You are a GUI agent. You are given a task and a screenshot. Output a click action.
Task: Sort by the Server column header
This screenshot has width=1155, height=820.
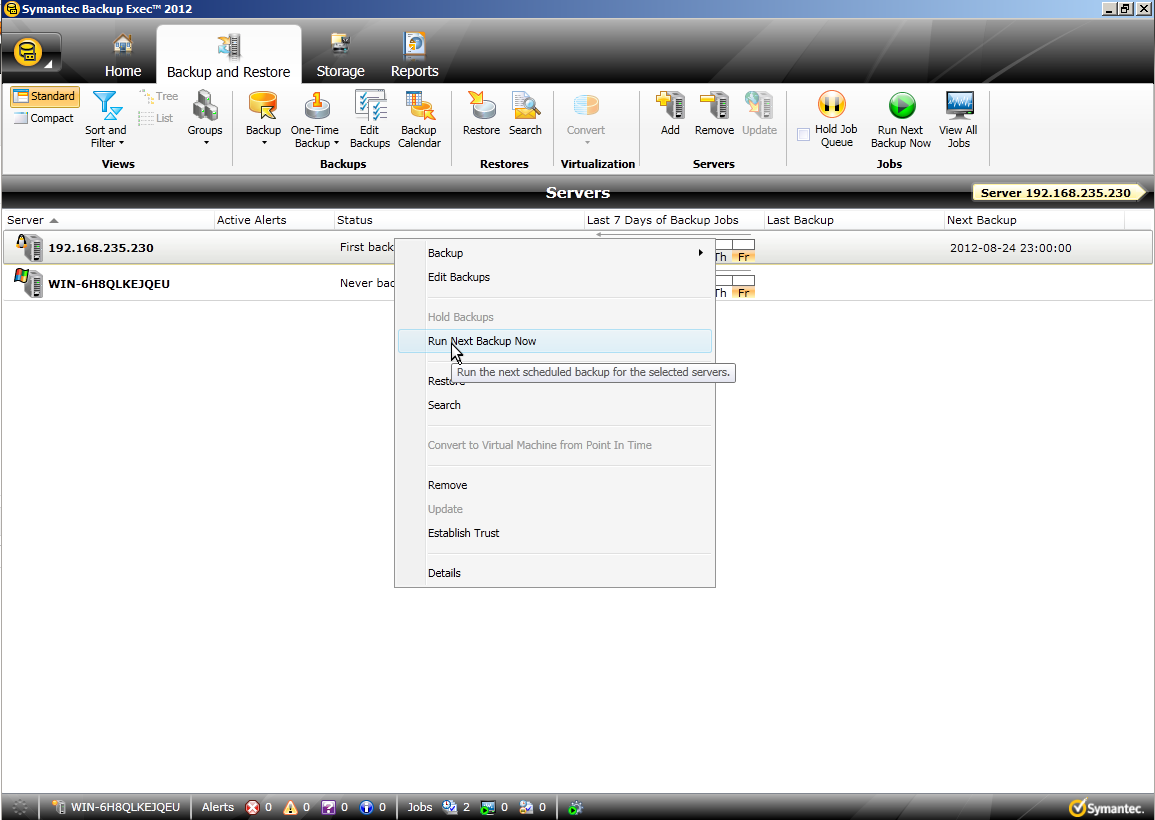click(26, 220)
